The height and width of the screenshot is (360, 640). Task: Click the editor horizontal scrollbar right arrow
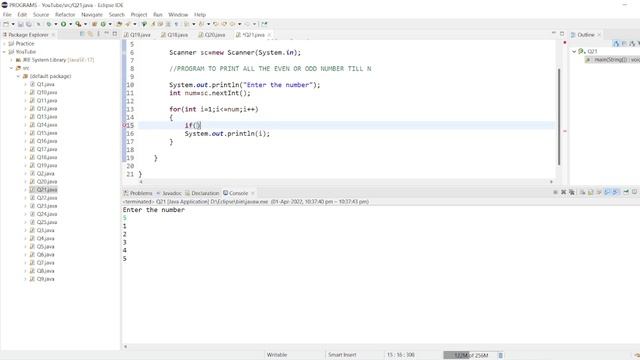coord(551,182)
